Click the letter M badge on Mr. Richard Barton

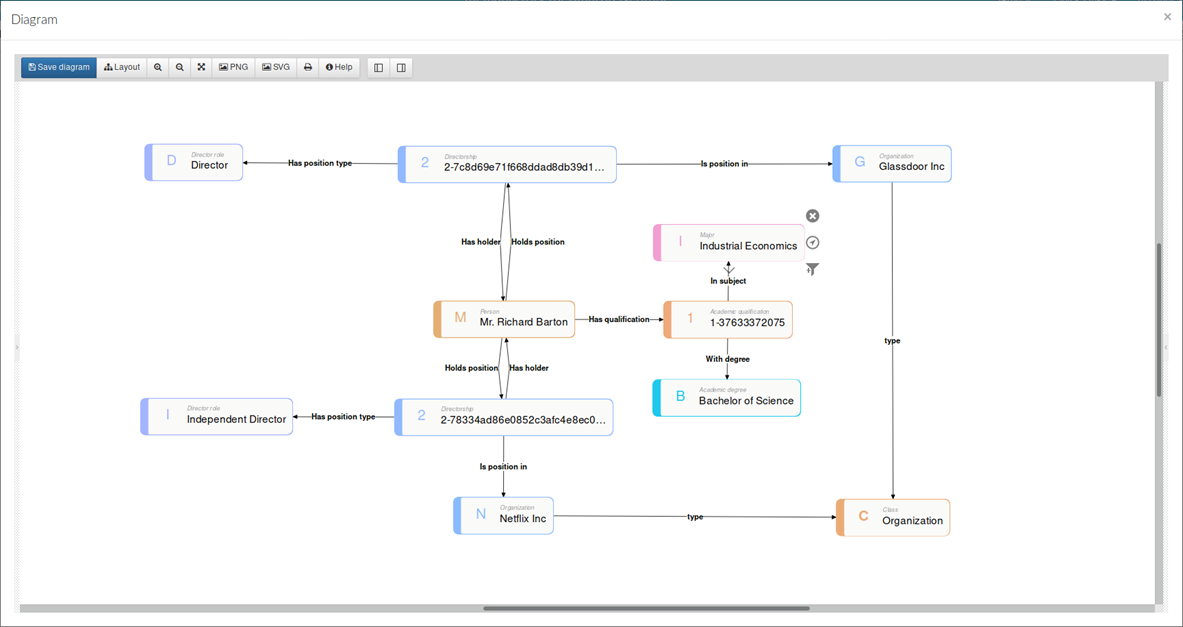click(x=460, y=318)
